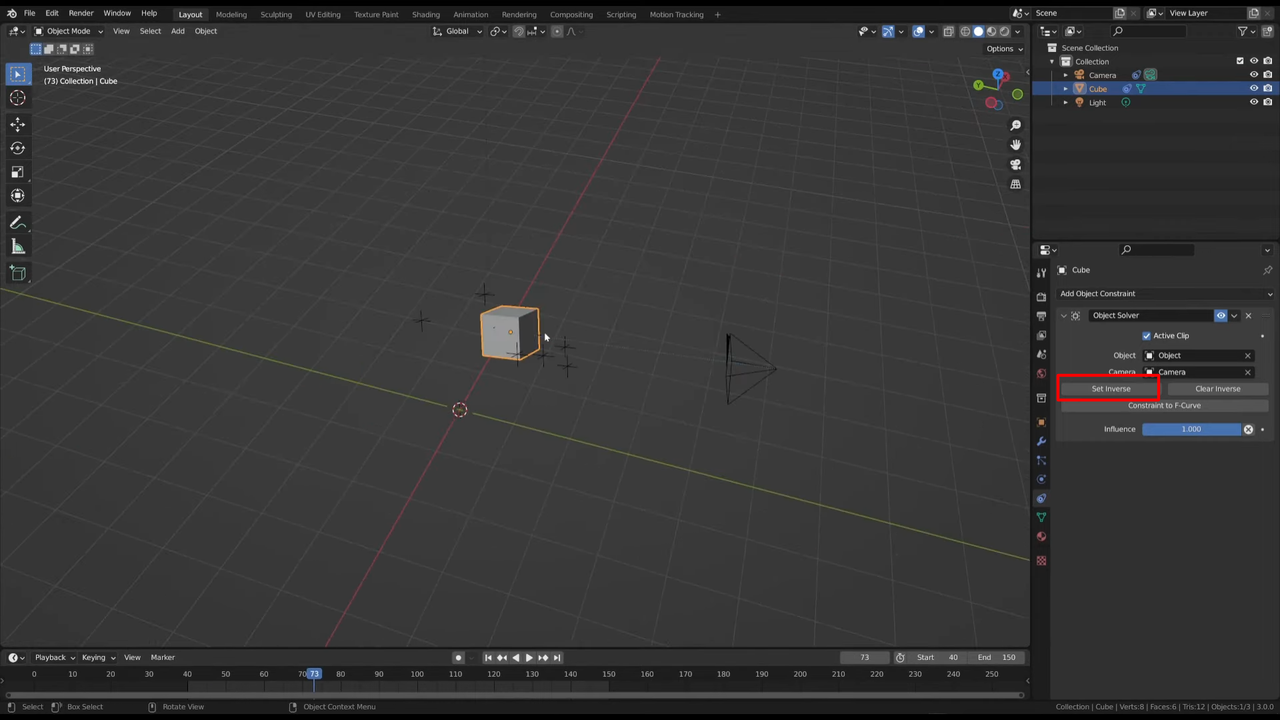
Task: Select the Rotate tool
Action: pyautogui.click(x=17, y=148)
